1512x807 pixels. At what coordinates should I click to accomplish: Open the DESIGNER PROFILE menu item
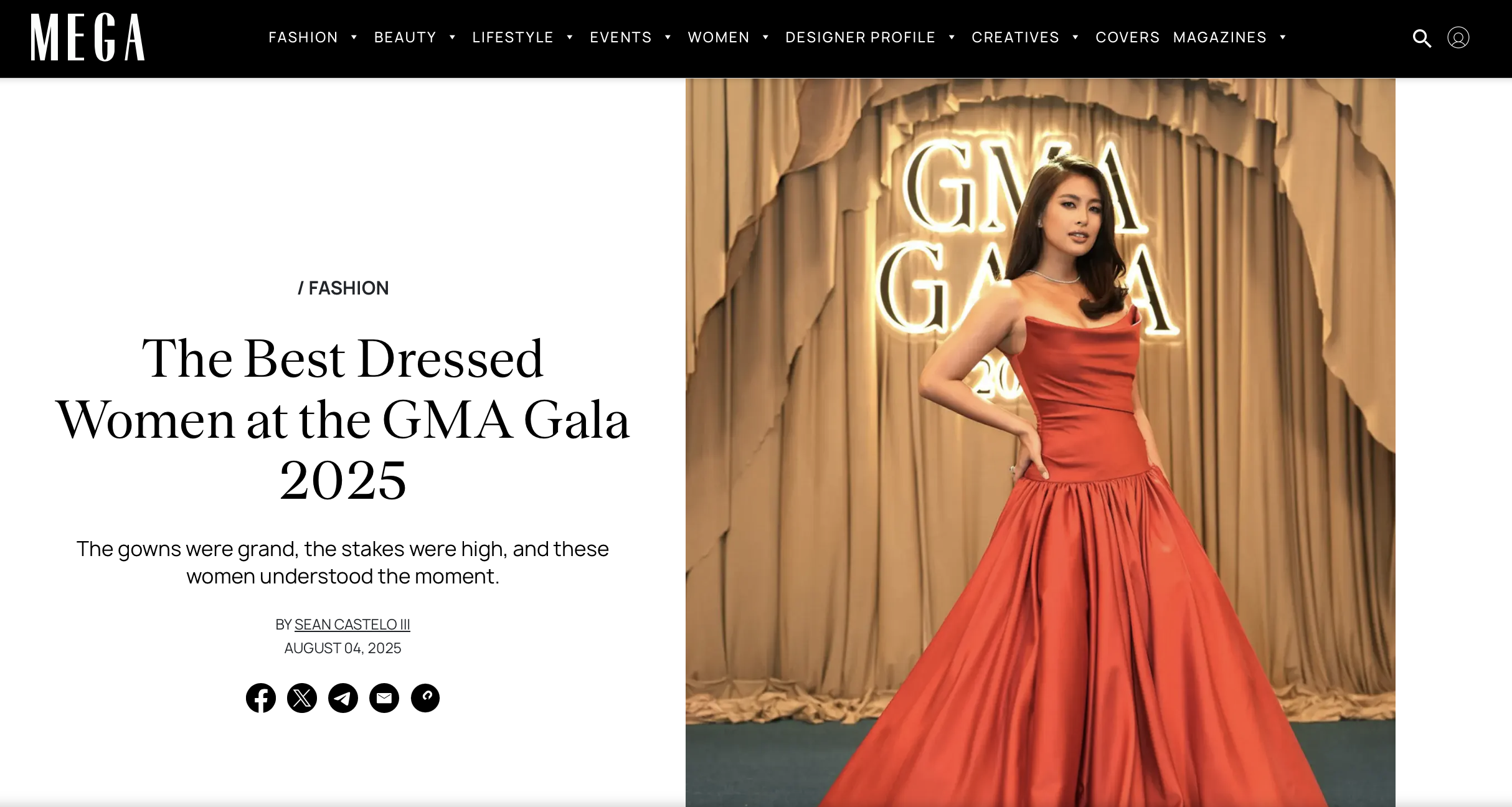click(x=861, y=37)
